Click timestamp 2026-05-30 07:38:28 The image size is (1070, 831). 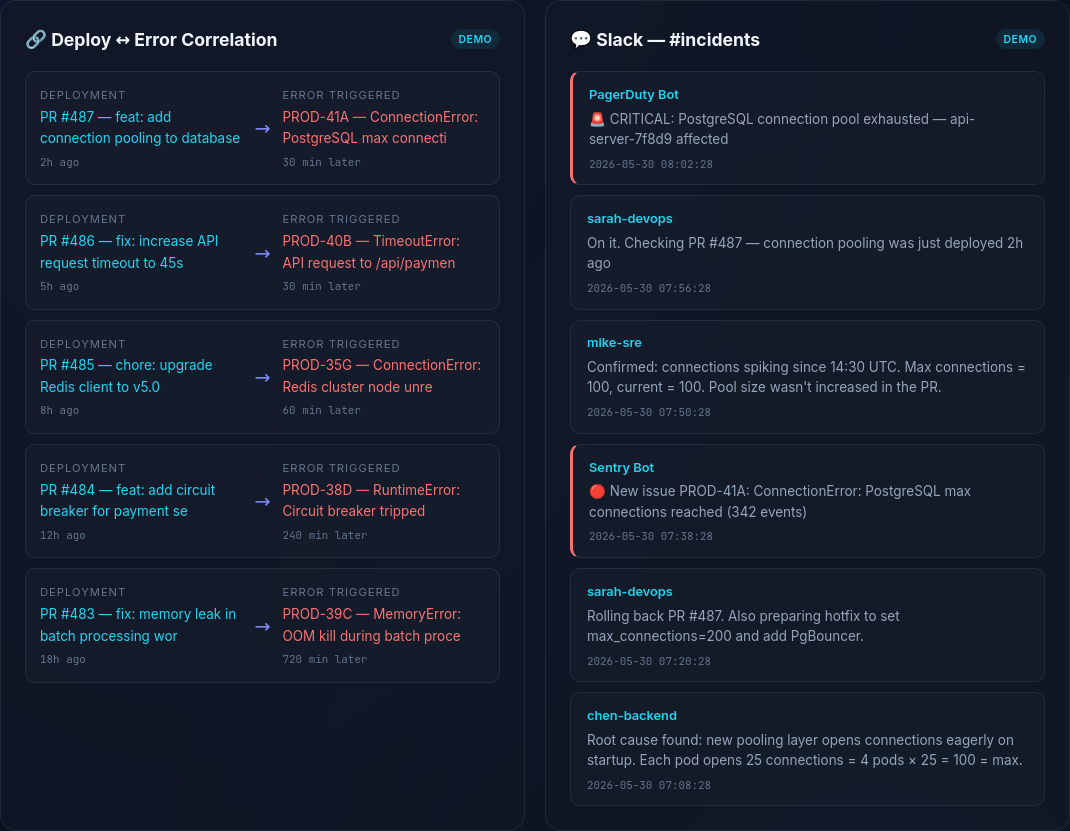pyautogui.click(x=650, y=537)
